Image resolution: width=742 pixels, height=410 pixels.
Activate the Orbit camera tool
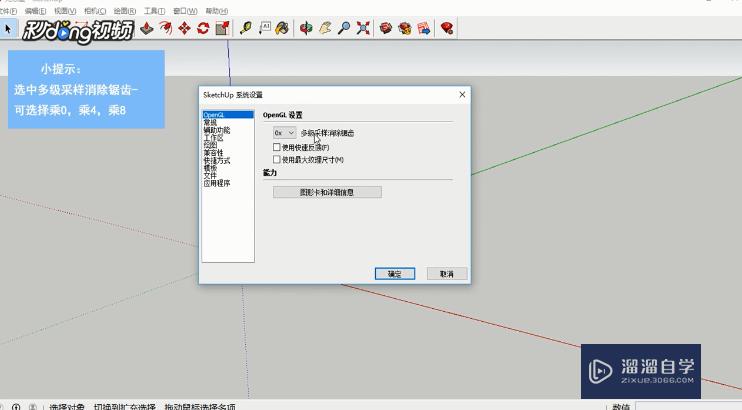[x=306, y=28]
